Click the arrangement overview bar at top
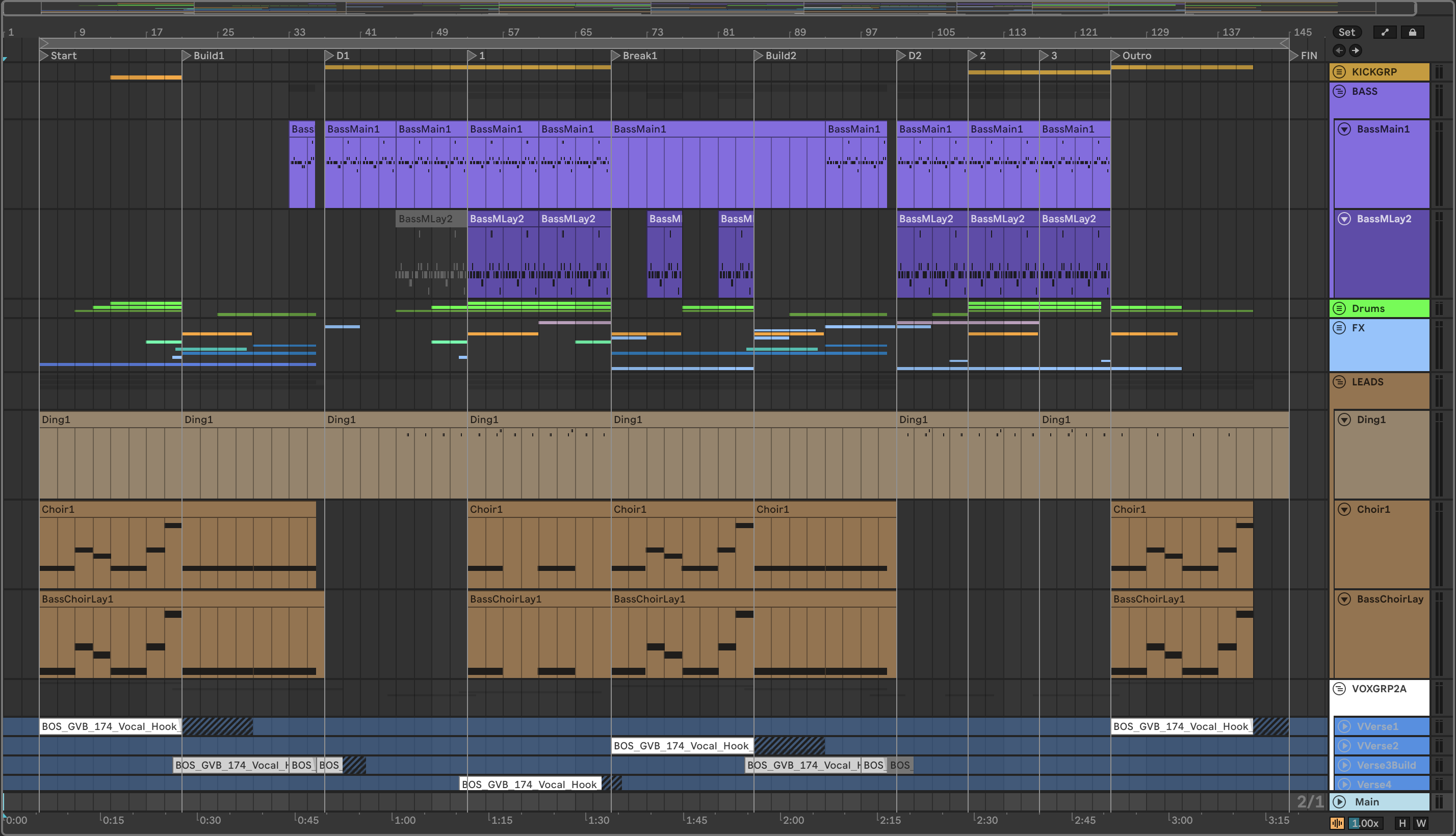This screenshot has width=1456, height=836. pyautogui.click(x=709, y=8)
